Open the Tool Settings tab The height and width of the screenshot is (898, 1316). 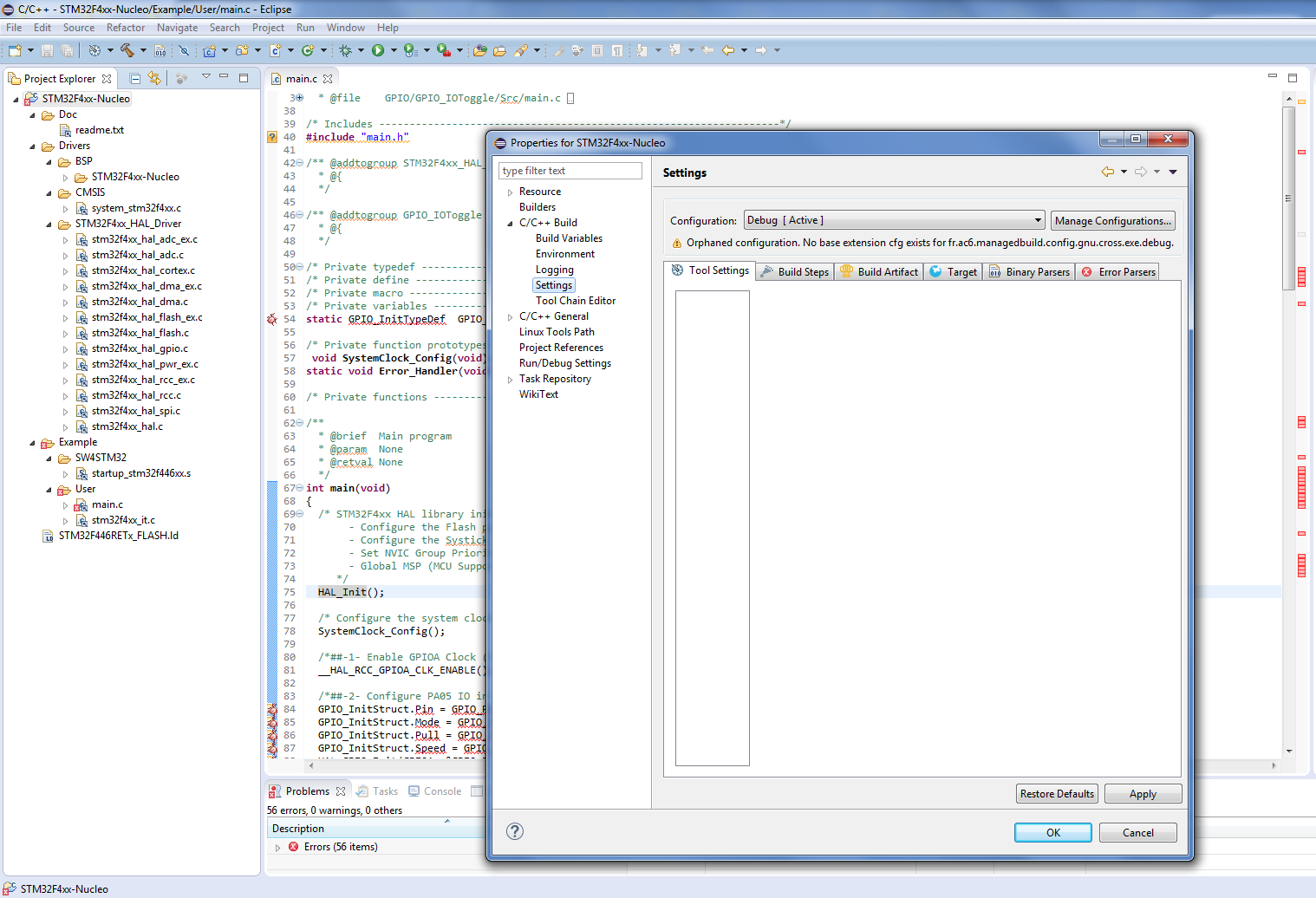coord(709,270)
